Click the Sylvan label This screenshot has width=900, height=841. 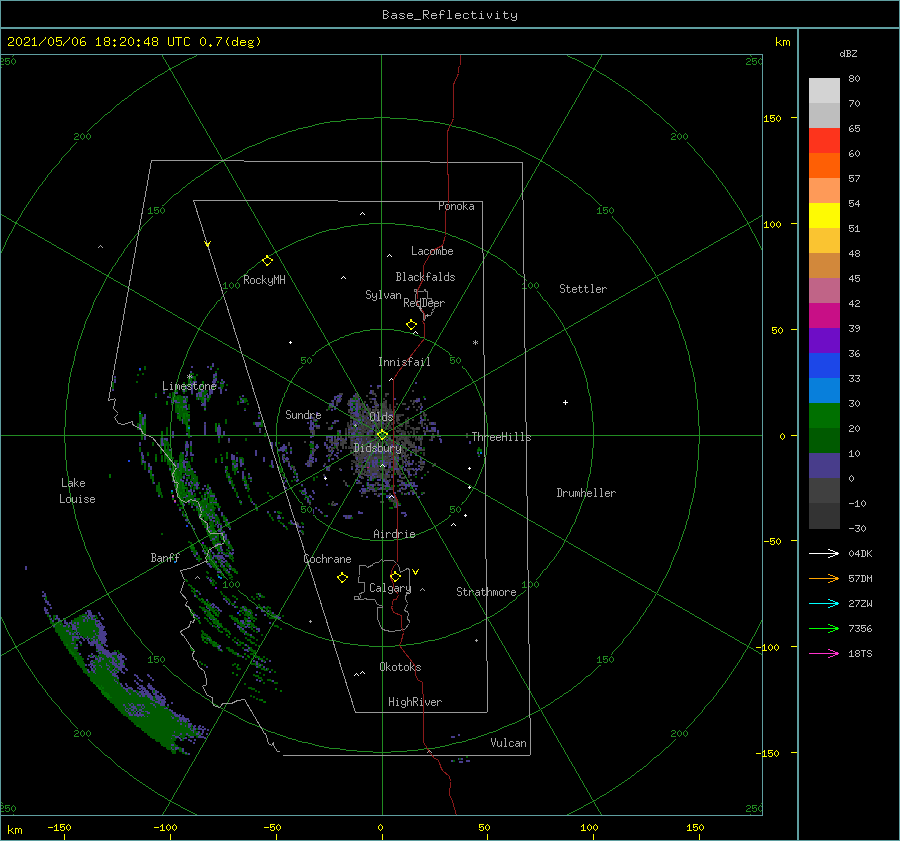(383, 295)
